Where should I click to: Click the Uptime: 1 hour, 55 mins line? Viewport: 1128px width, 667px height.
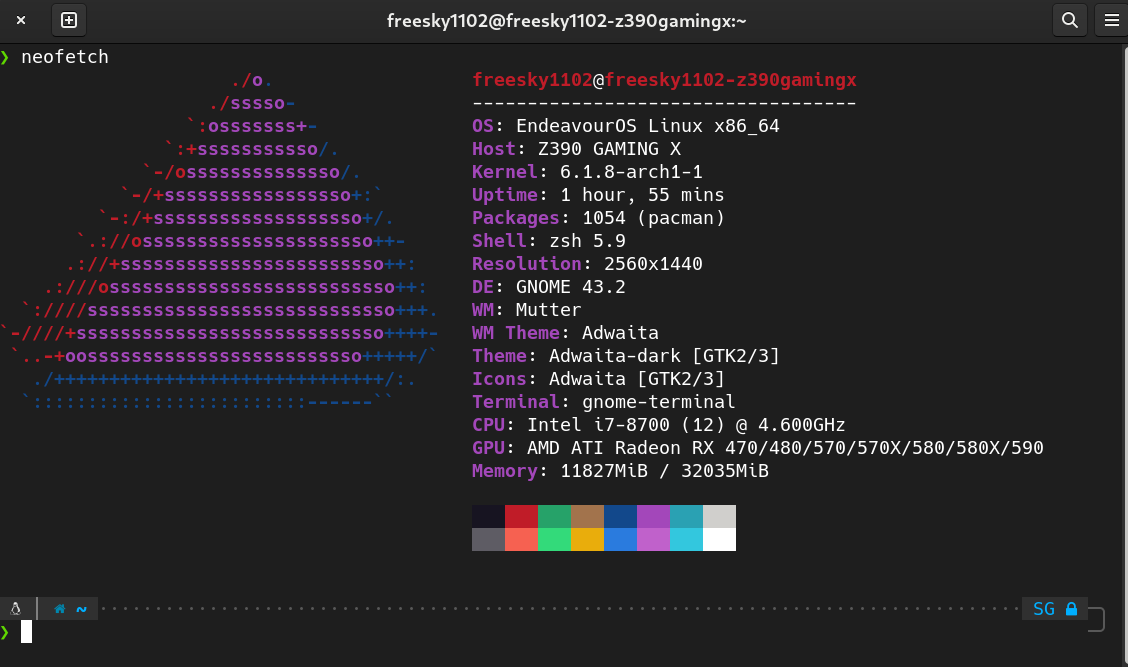click(x=598, y=195)
